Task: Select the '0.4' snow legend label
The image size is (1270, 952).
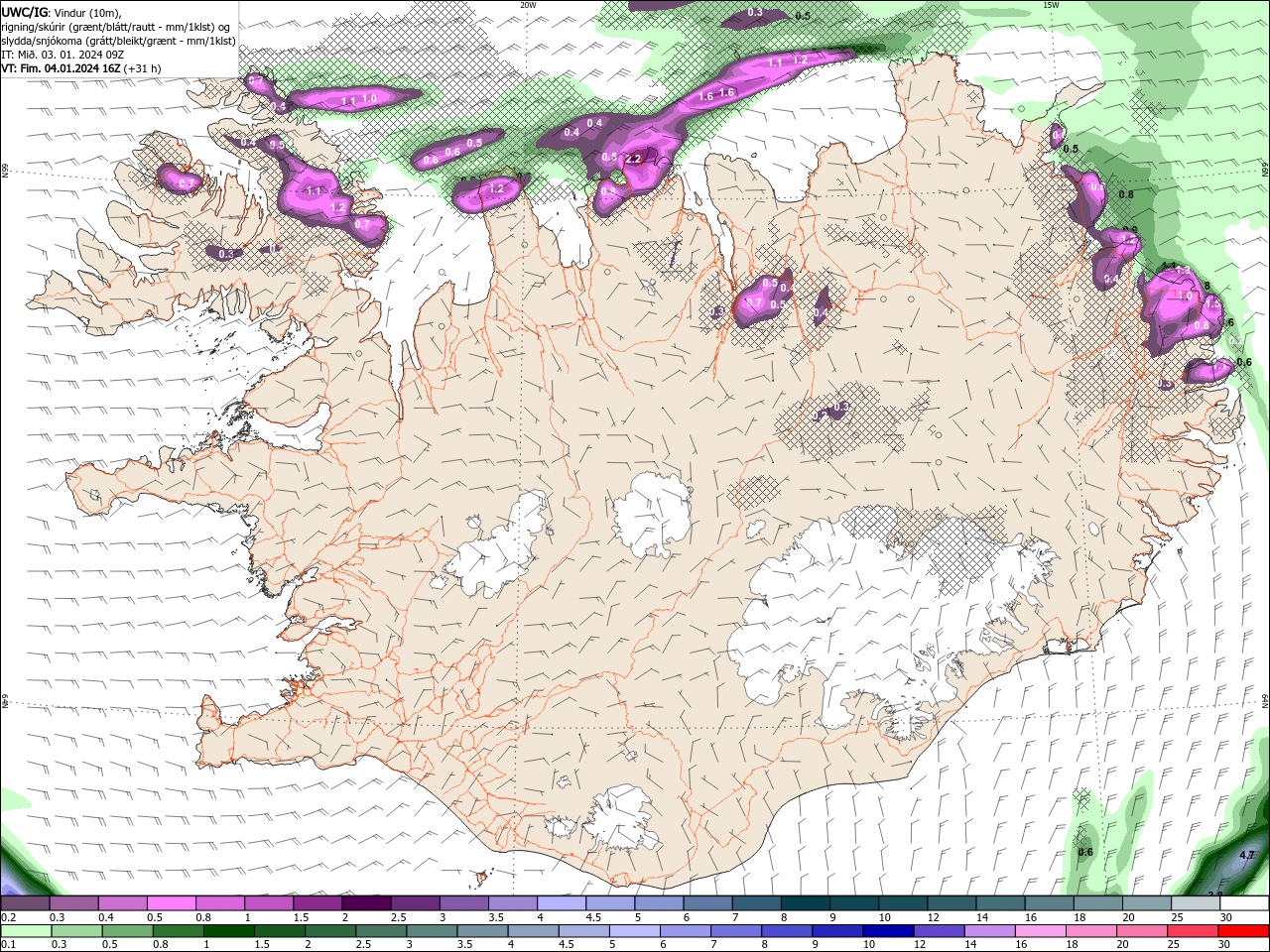Action: [x=106, y=917]
